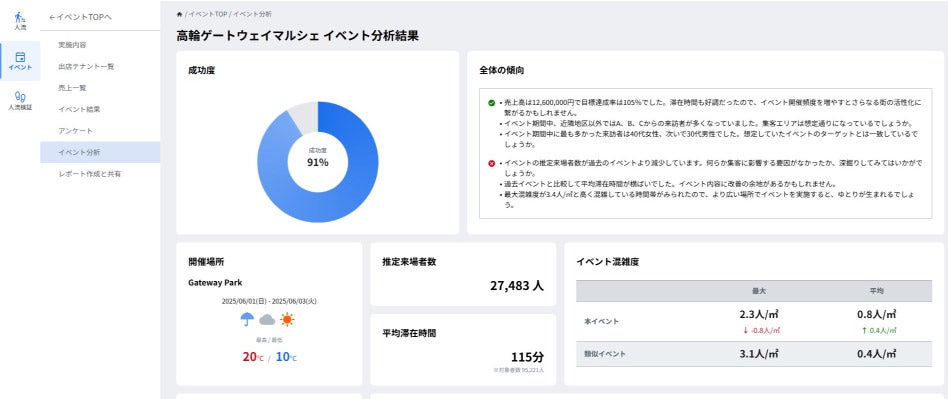Click the 0.8人/㎡ average congestion value
The height and width of the screenshot is (399, 948).
pyautogui.click(x=877, y=315)
